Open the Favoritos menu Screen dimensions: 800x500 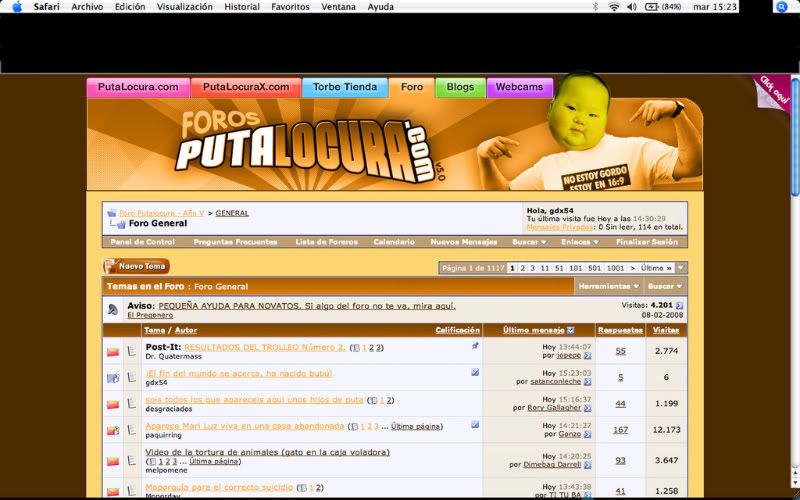290,7
